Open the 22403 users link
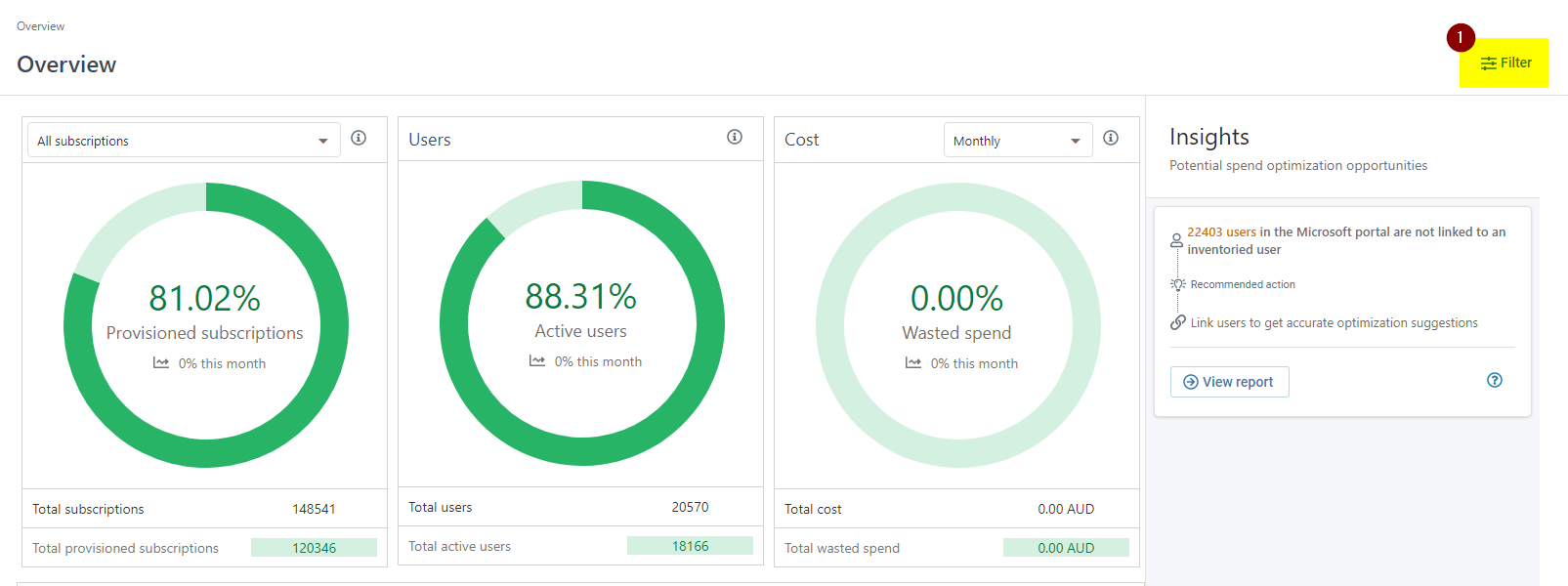 (1221, 231)
